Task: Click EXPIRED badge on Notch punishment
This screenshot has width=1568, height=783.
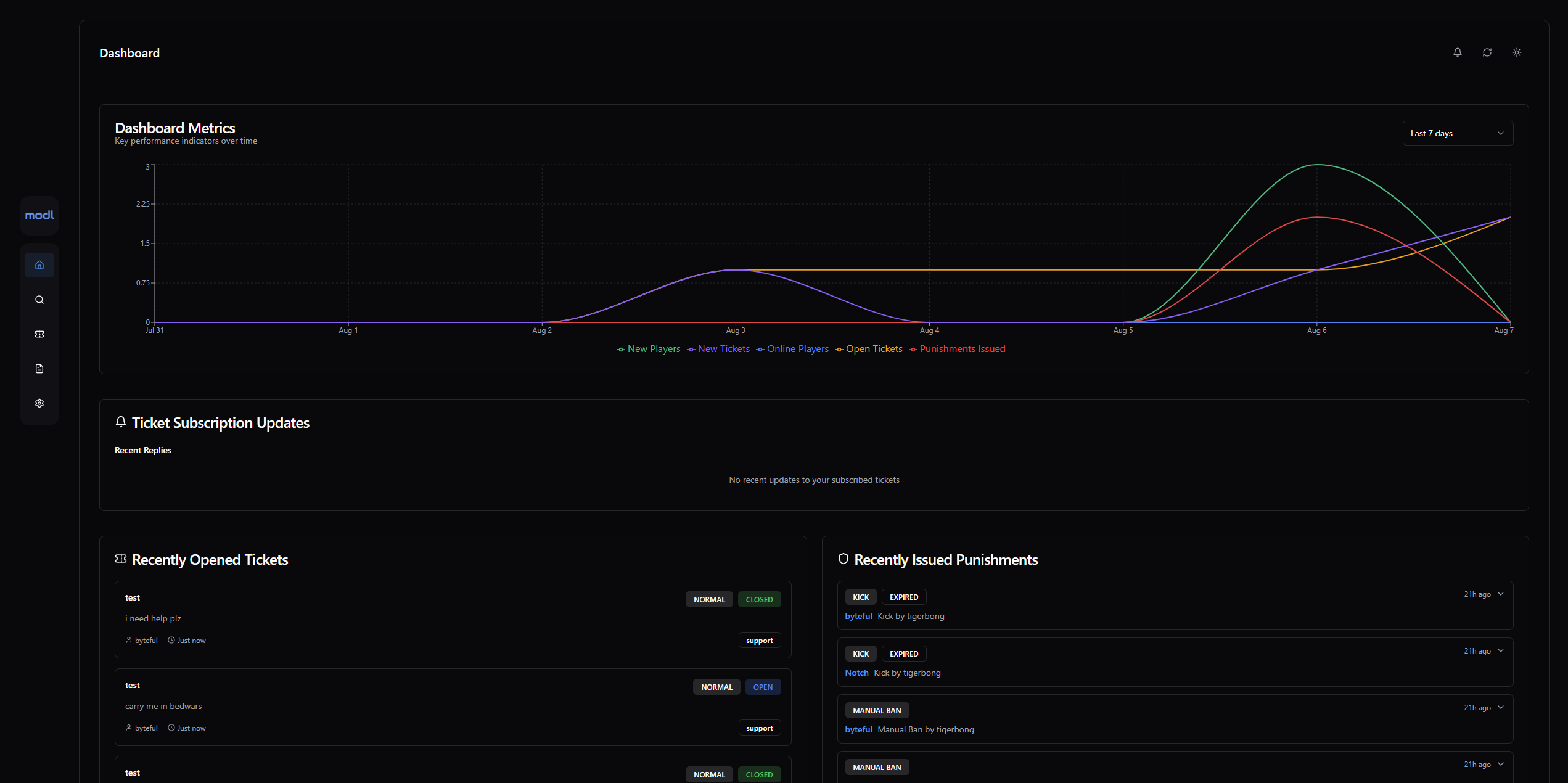Action: click(904, 654)
